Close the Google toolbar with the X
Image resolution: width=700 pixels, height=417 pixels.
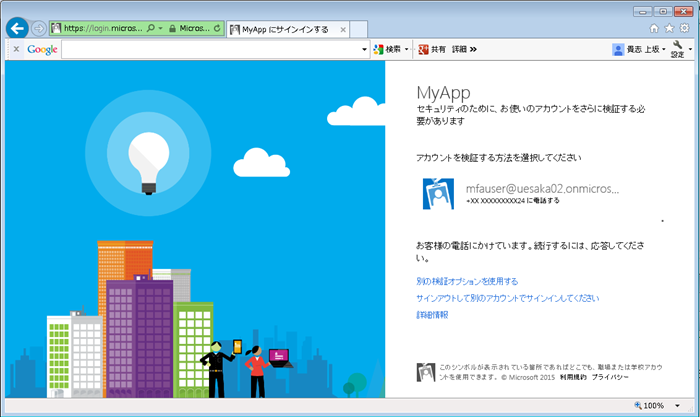tap(17, 49)
